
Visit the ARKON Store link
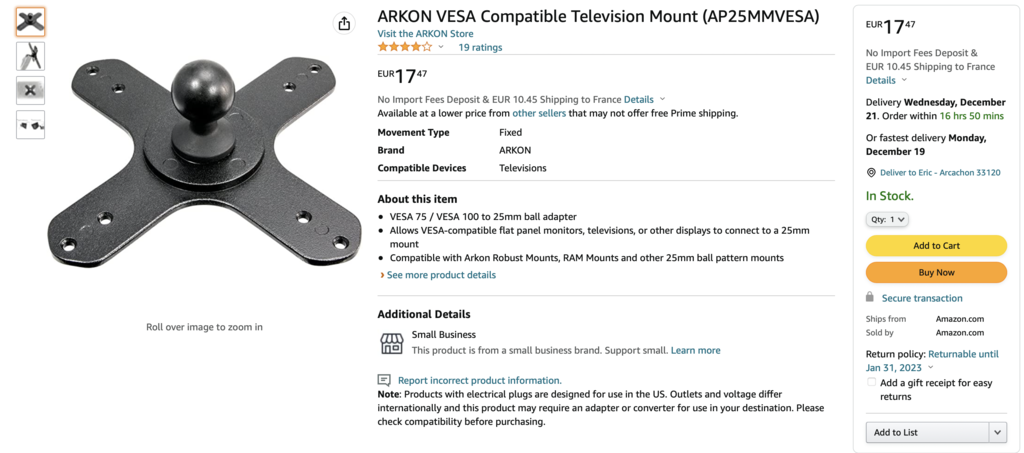pos(425,33)
